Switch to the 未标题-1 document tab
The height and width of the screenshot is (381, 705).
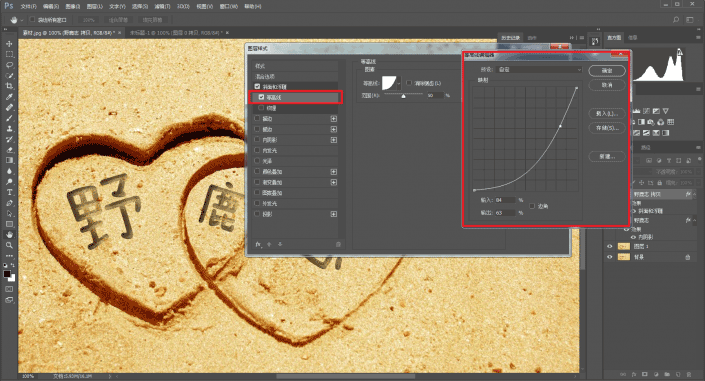pyautogui.click(x=176, y=33)
